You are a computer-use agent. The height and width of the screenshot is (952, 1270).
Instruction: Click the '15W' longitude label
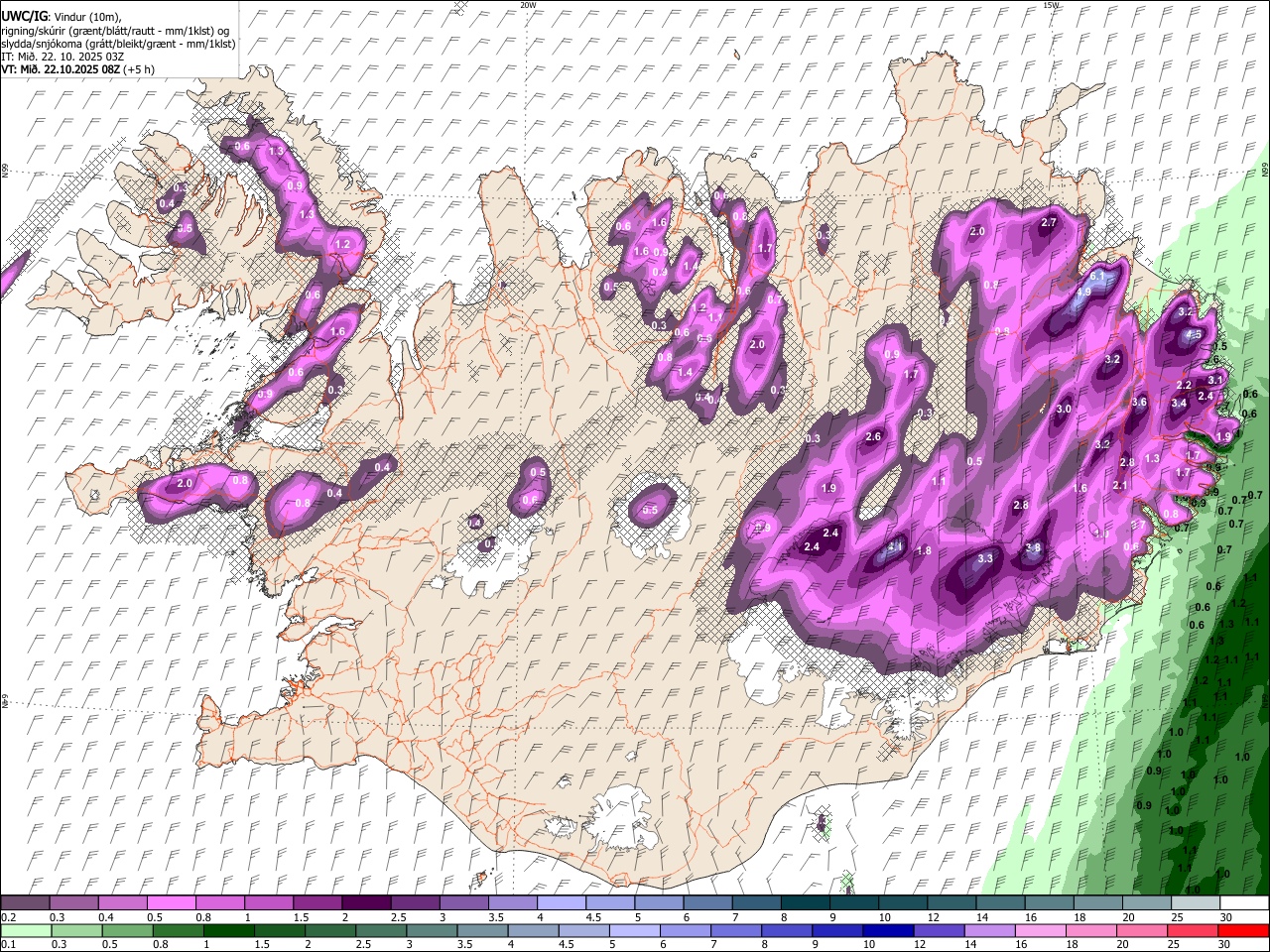(1051, 5)
